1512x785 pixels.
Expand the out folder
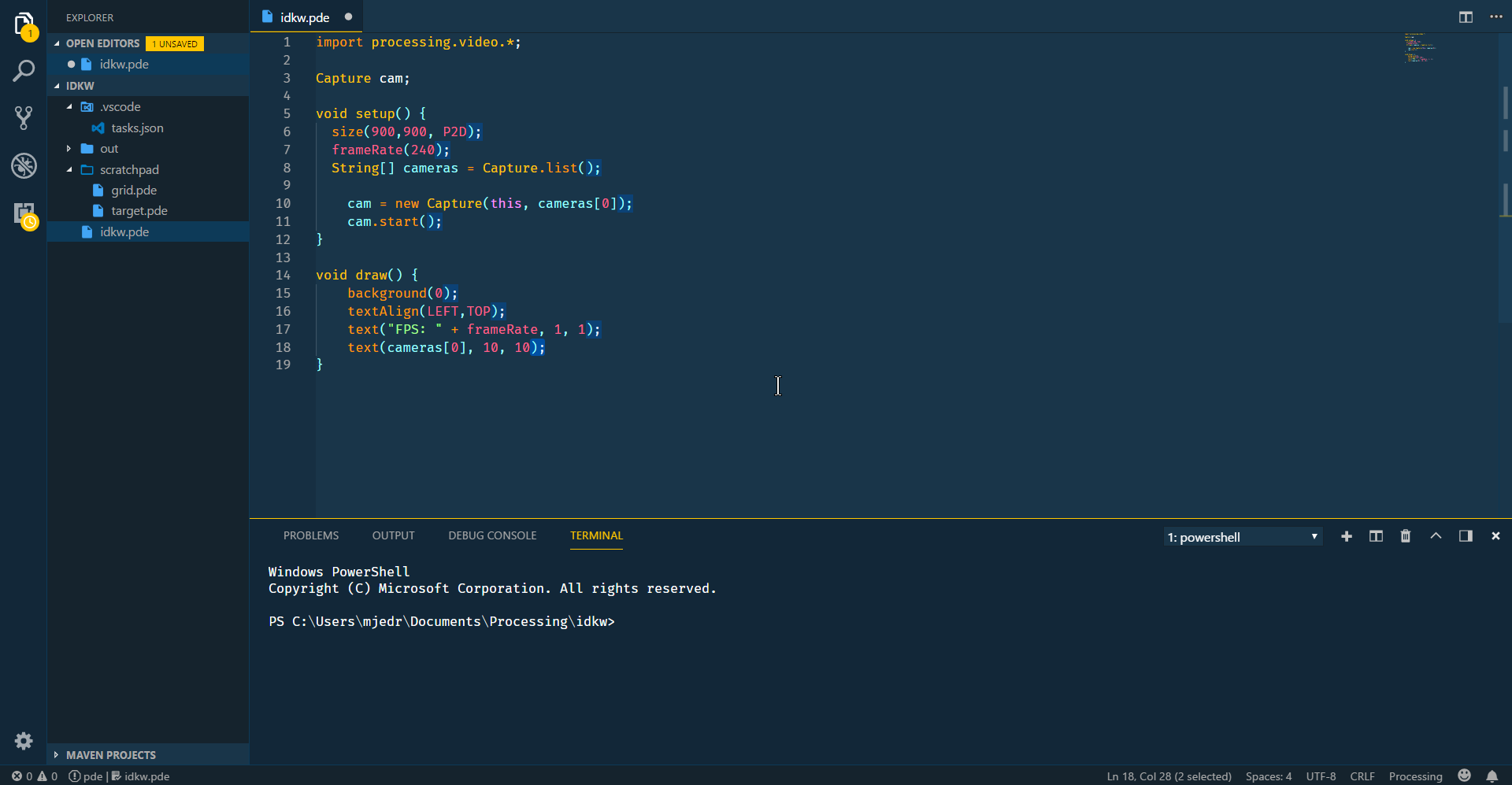pyautogui.click(x=109, y=149)
